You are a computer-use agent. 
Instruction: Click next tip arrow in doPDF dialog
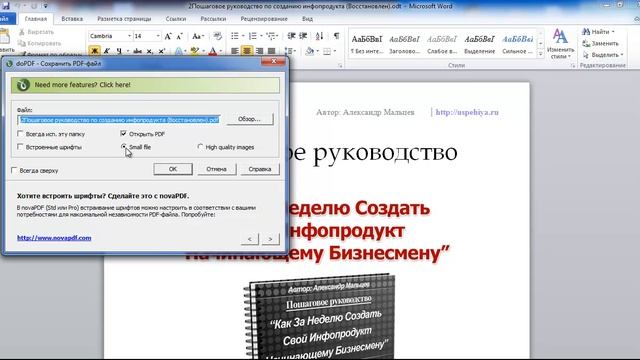coord(270,239)
